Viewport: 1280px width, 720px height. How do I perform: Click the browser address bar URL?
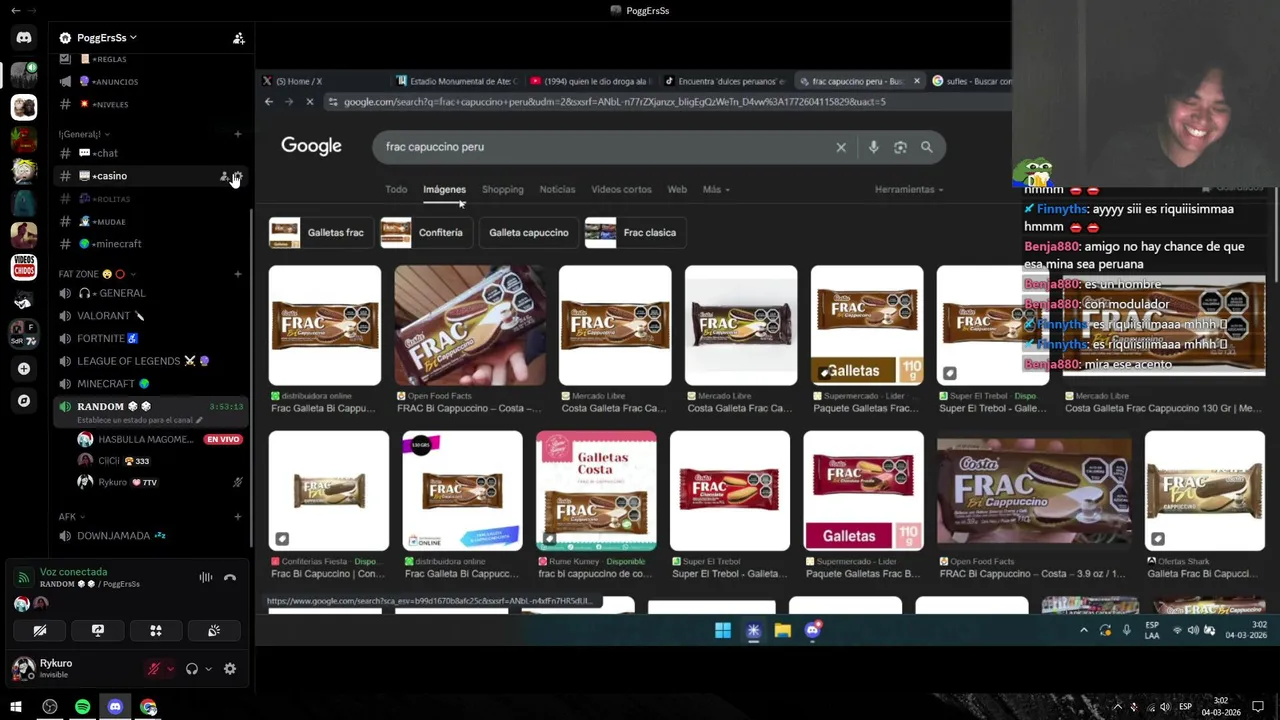[614, 102]
